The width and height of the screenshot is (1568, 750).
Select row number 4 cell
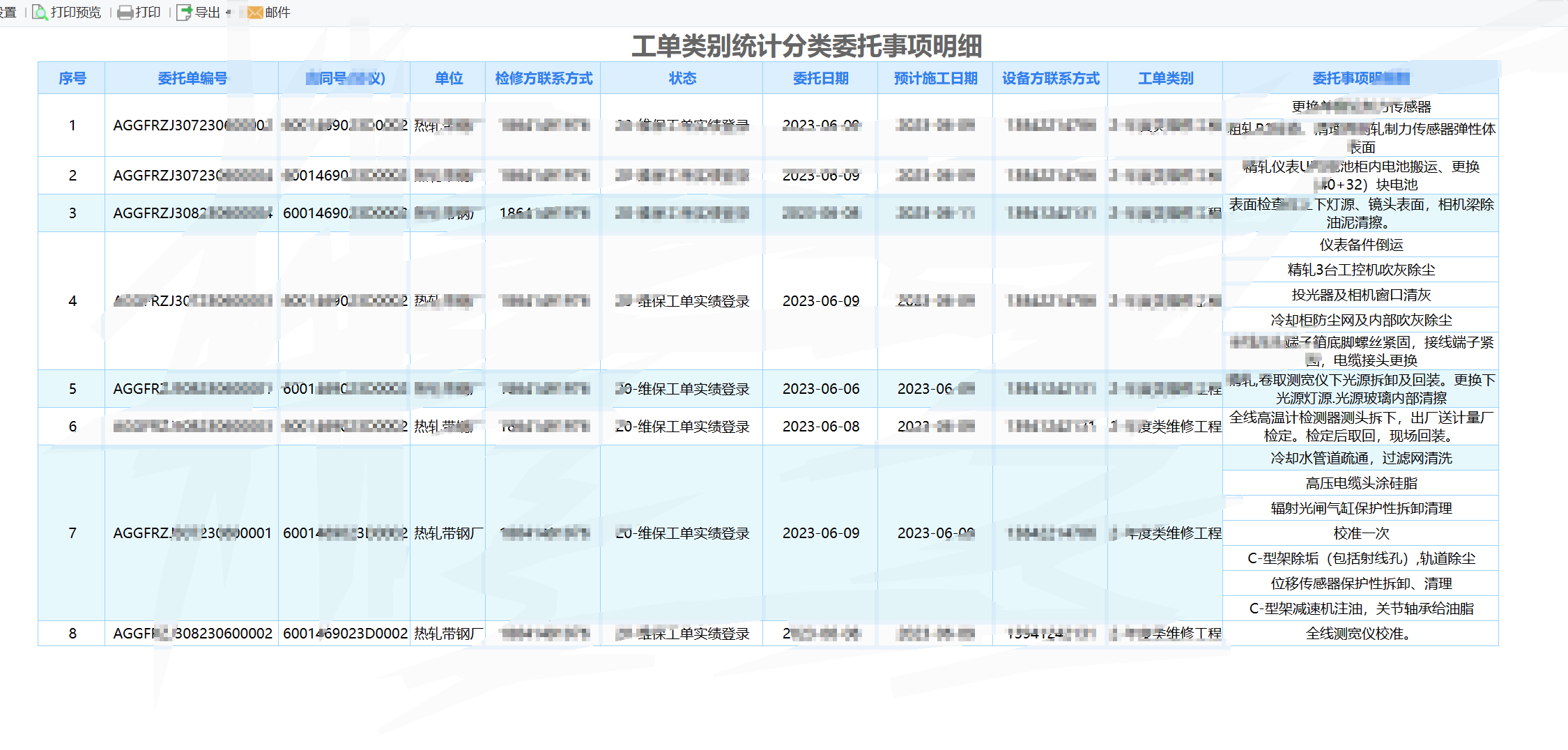[72, 301]
